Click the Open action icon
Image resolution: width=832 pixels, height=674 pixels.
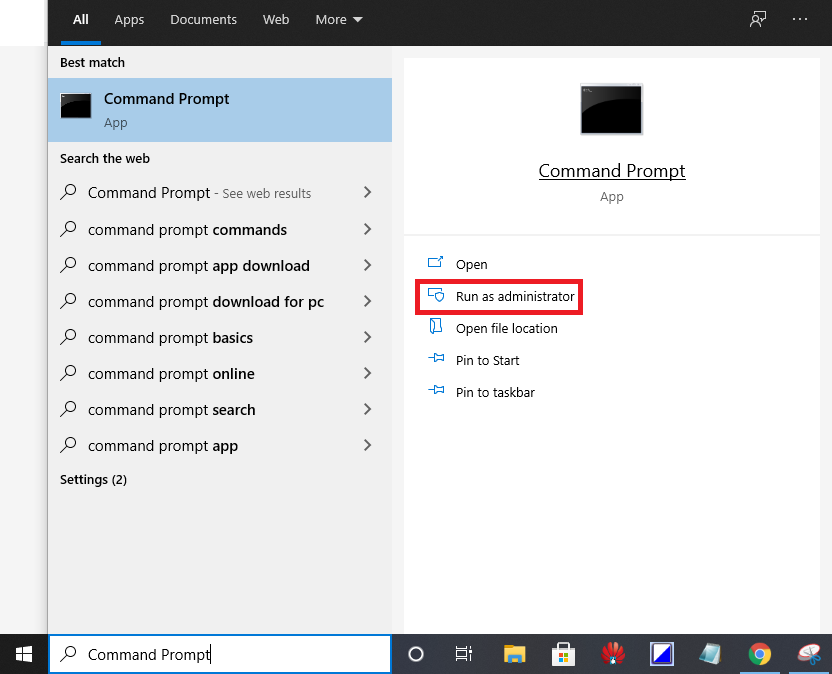click(435, 262)
